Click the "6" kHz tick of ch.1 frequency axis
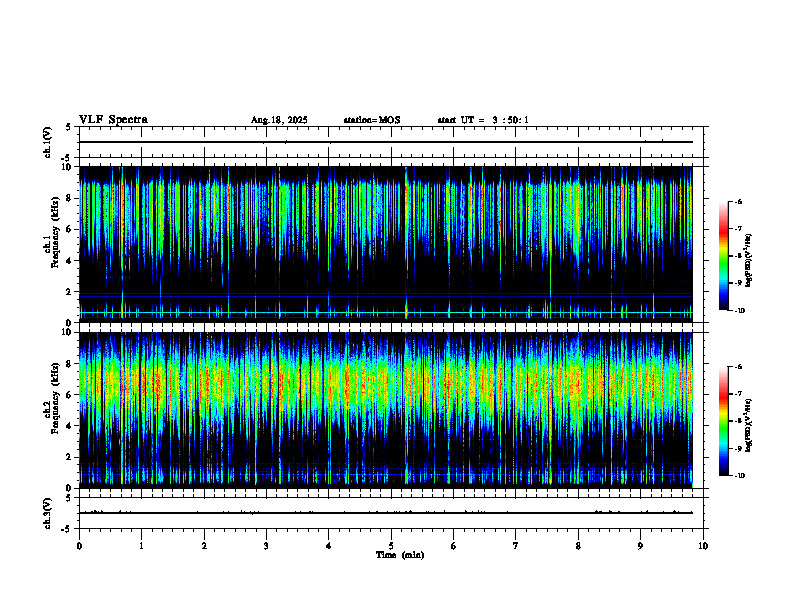This screenshot has height=612, width=792. [x=69, y=229]
